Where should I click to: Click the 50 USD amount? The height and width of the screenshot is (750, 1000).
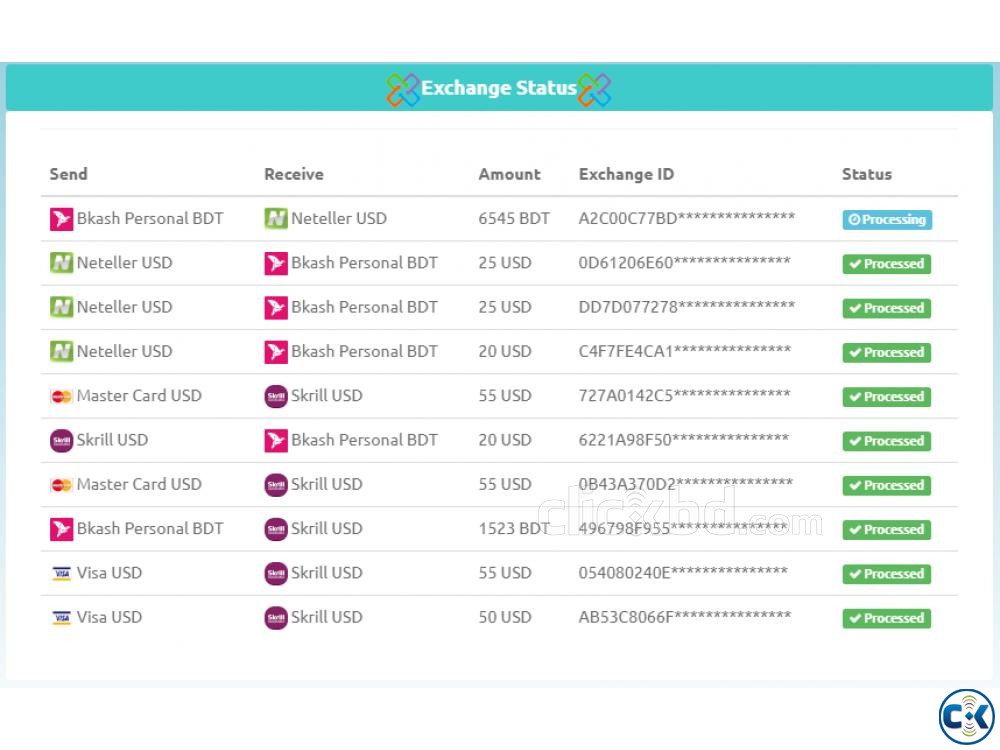505,617
